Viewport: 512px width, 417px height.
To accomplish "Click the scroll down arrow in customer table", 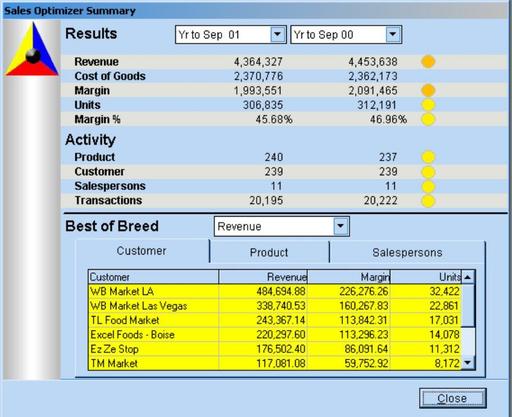I will [468, 363].
